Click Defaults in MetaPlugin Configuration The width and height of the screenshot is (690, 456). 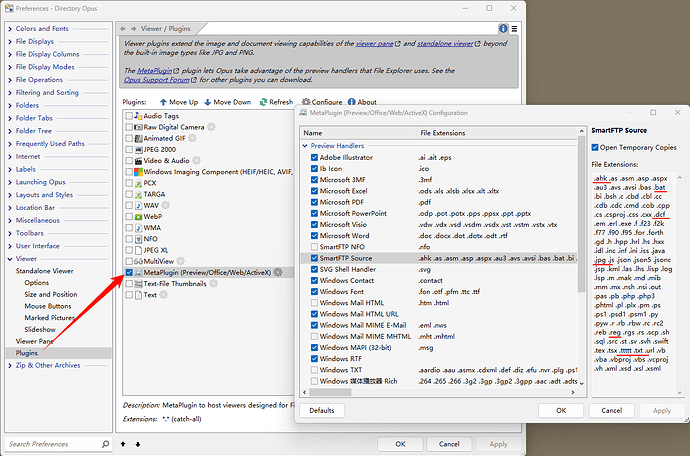[x=322, y=411]
